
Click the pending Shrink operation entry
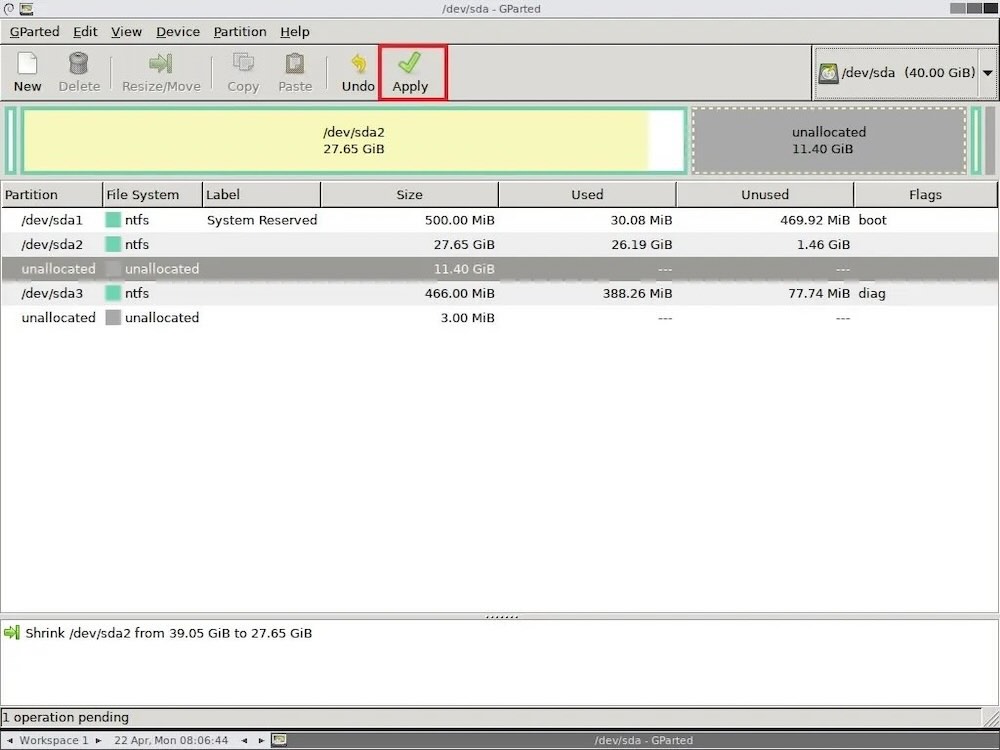tap(168, 633)
